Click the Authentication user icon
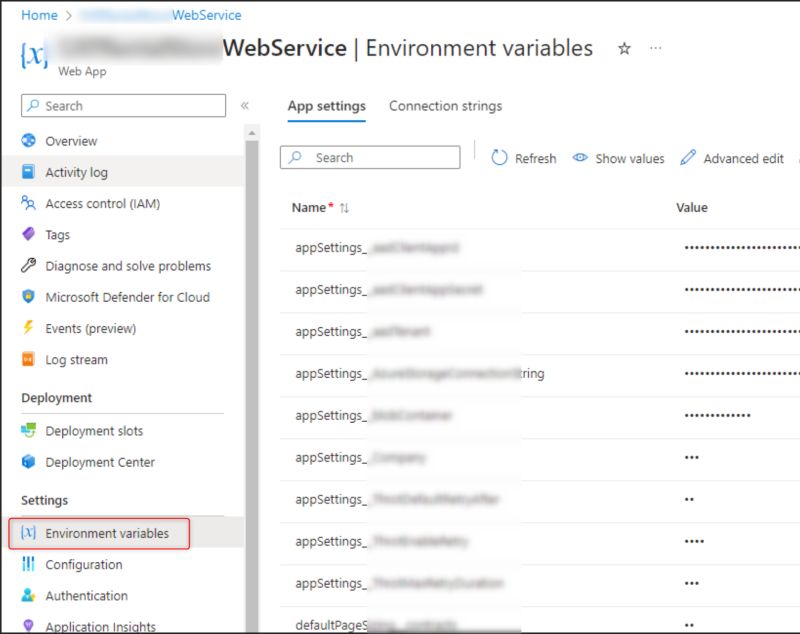Viewport: 800px width, 634px height. tap(29, 595)
